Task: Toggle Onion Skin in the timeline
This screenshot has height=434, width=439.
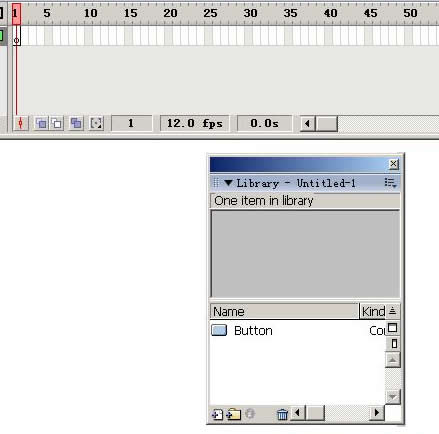Action: click(x=41, y=123)
